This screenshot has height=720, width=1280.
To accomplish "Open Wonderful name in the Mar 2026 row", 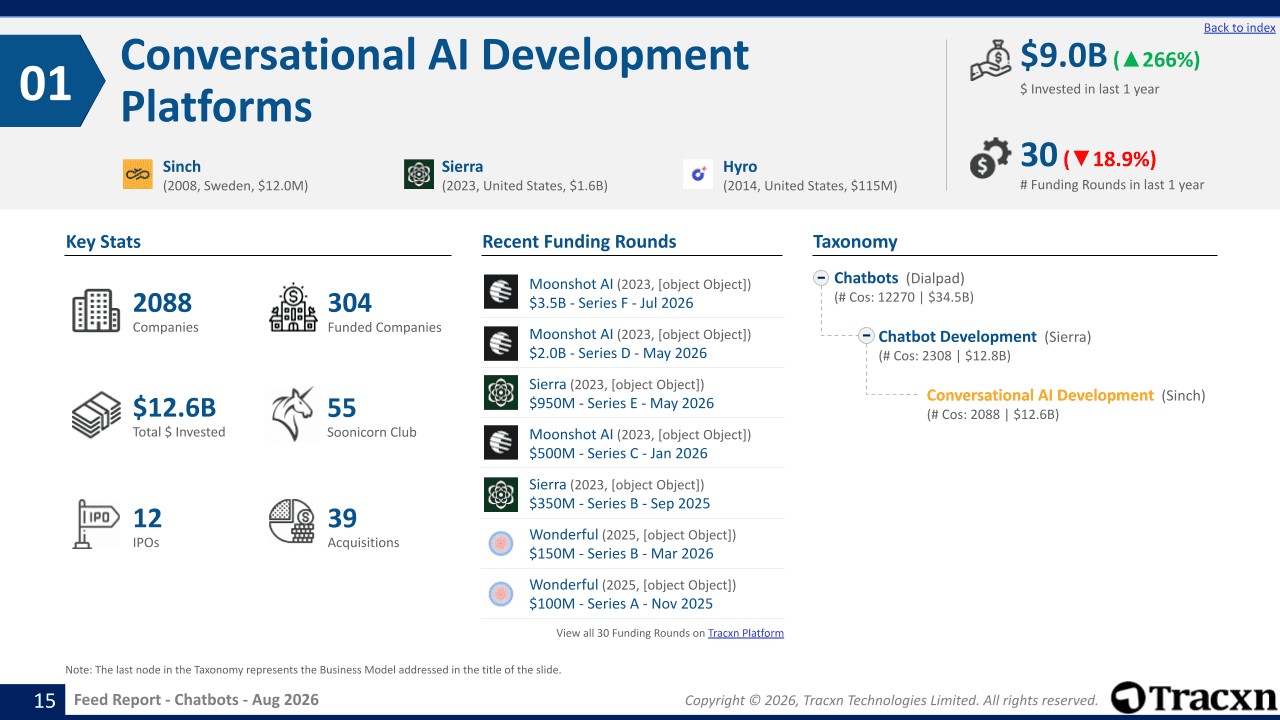I will (x=564, y=534).
